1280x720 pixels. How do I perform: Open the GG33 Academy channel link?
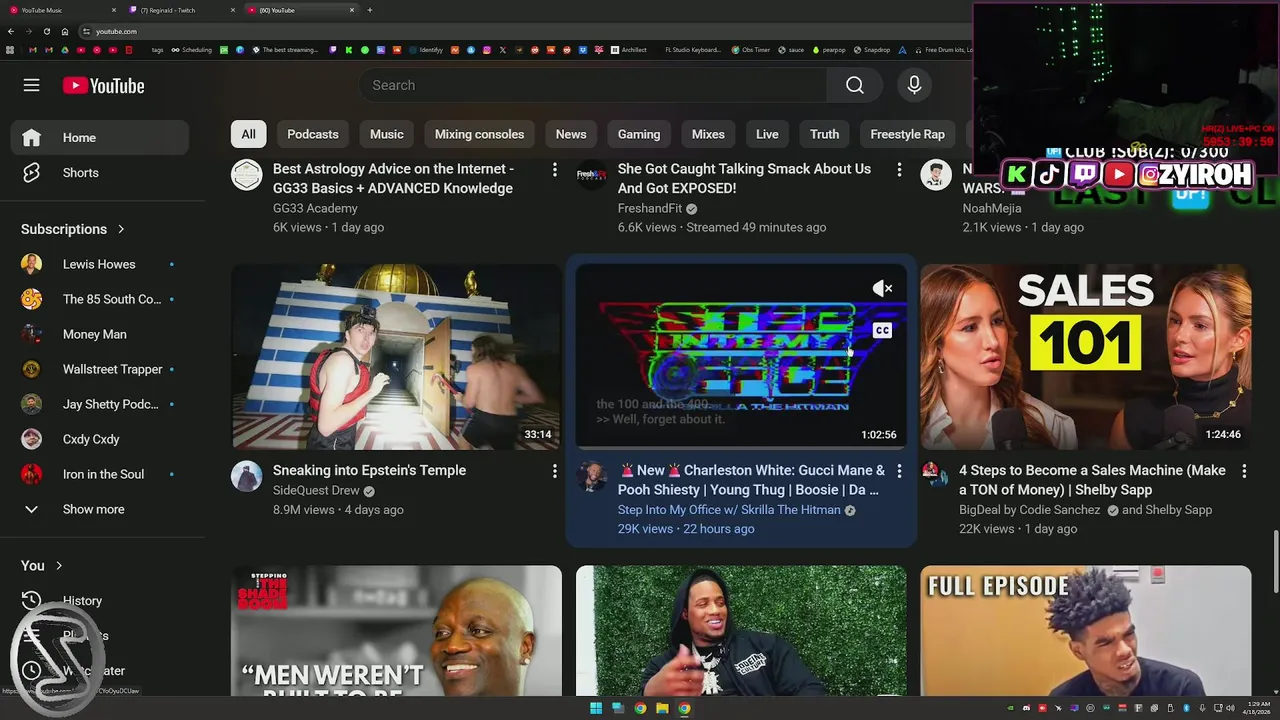tap(315, 208)
